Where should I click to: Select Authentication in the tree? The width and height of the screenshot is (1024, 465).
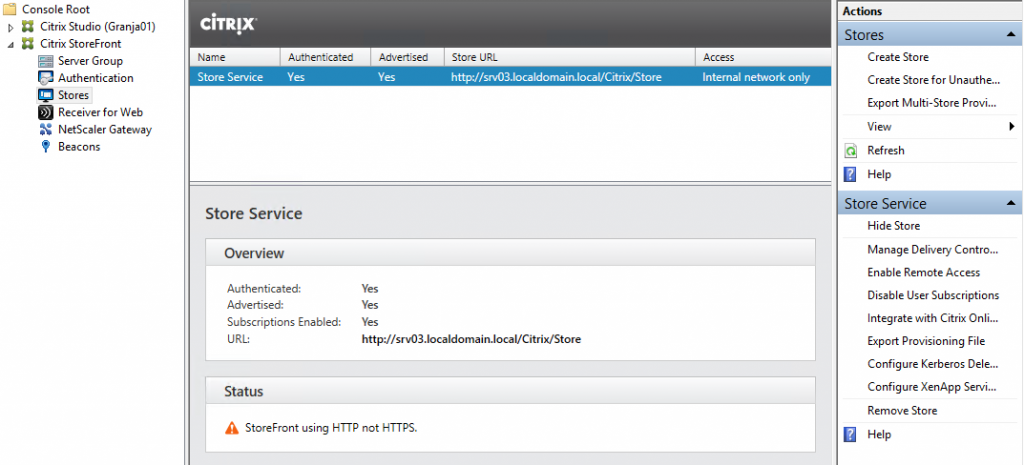[x=95, y=78]
